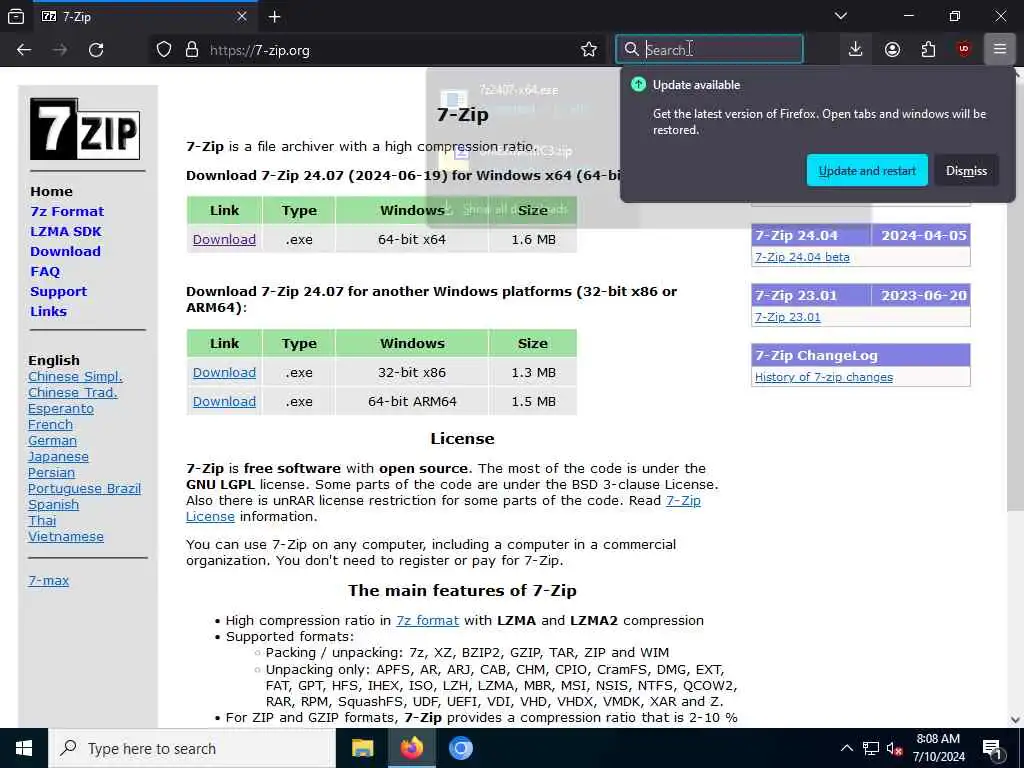The width and height of the screenshot is (1024, 768).
Task: Open a new tab with the plus icon
Action: 274,17
